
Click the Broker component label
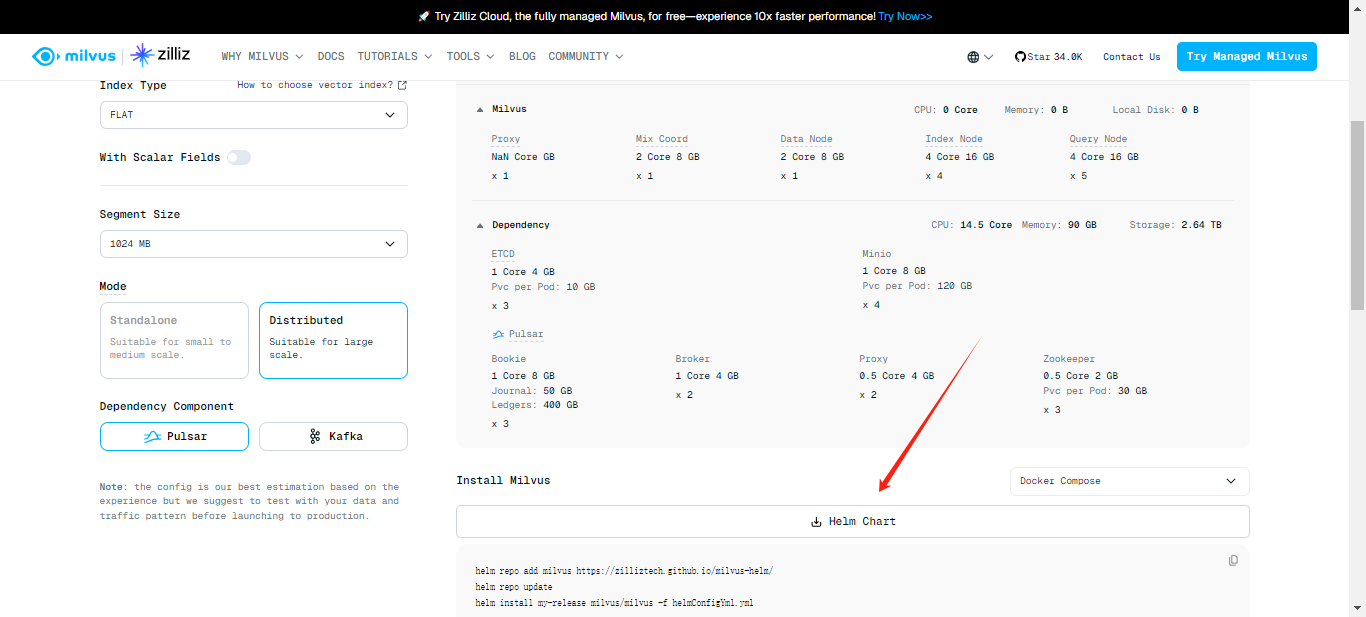point(692,359)
